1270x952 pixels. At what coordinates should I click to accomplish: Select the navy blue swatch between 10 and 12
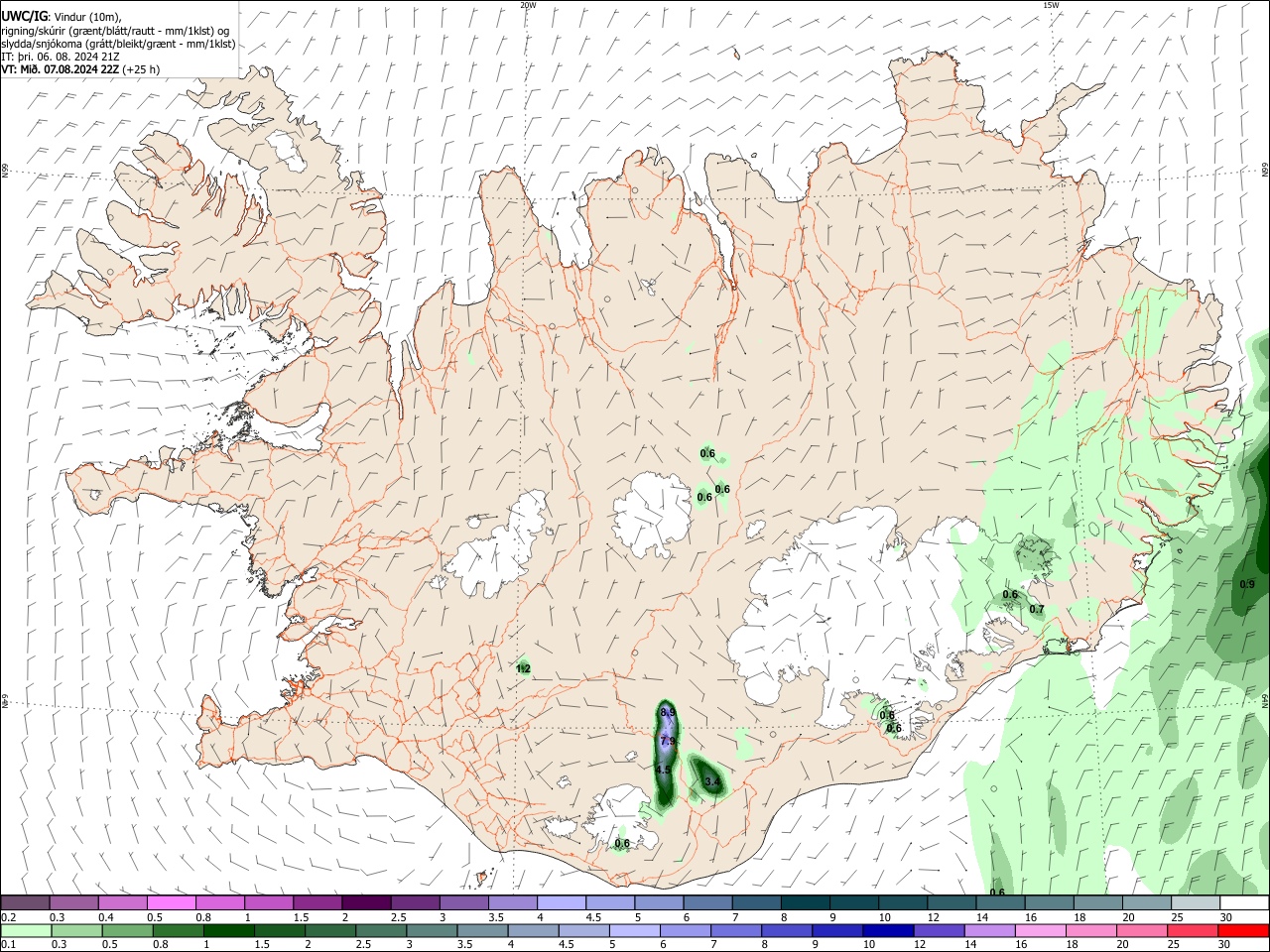886,930
